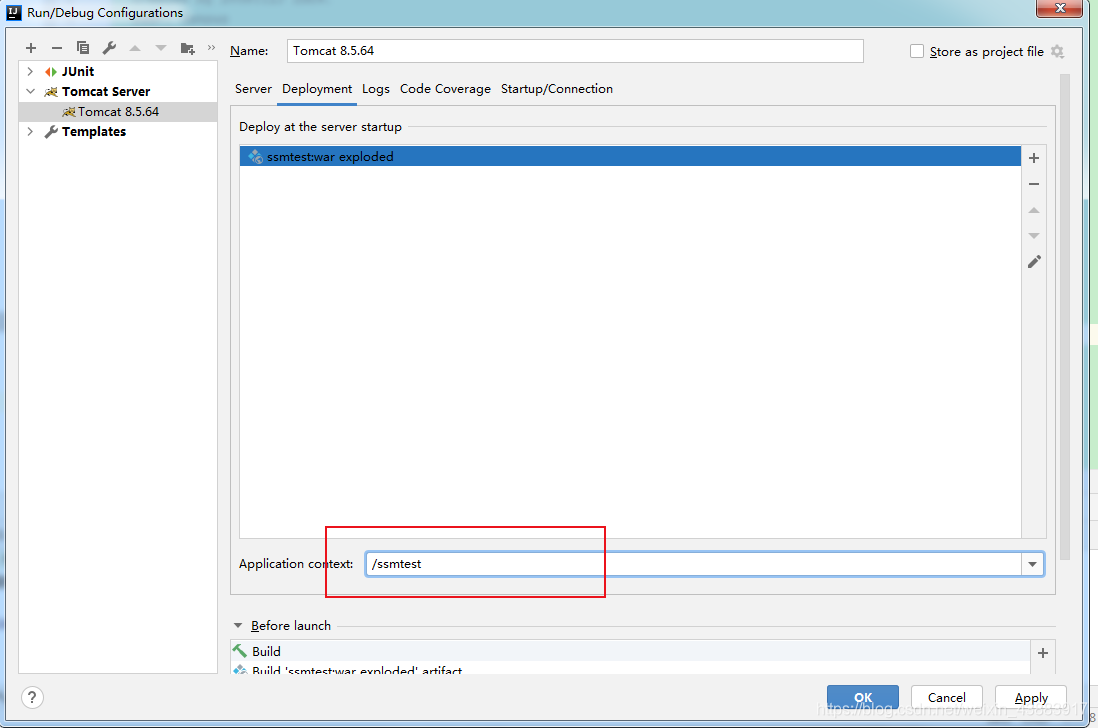Open gear settings beside Store as project file

pyautogui.click(x=1057, y=52)
